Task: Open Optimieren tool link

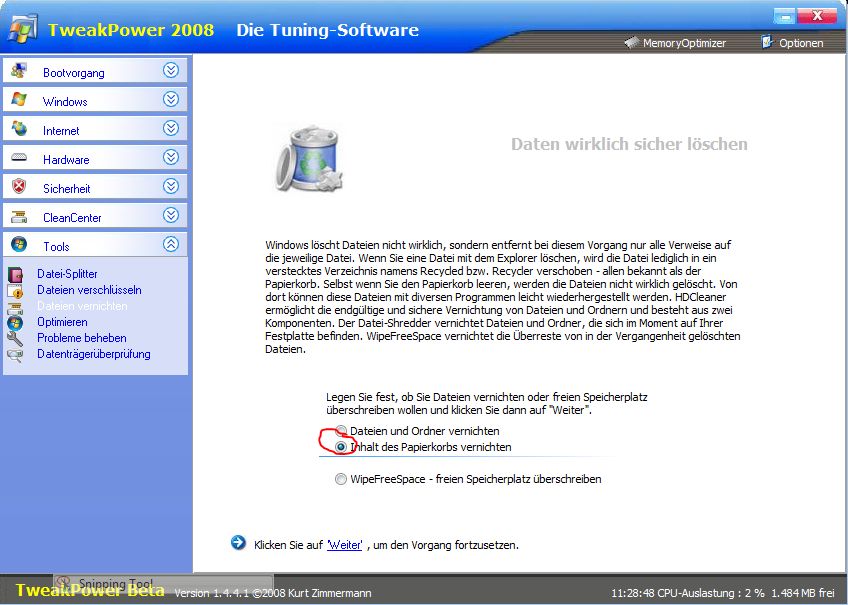Action: [x=62, y=322]
